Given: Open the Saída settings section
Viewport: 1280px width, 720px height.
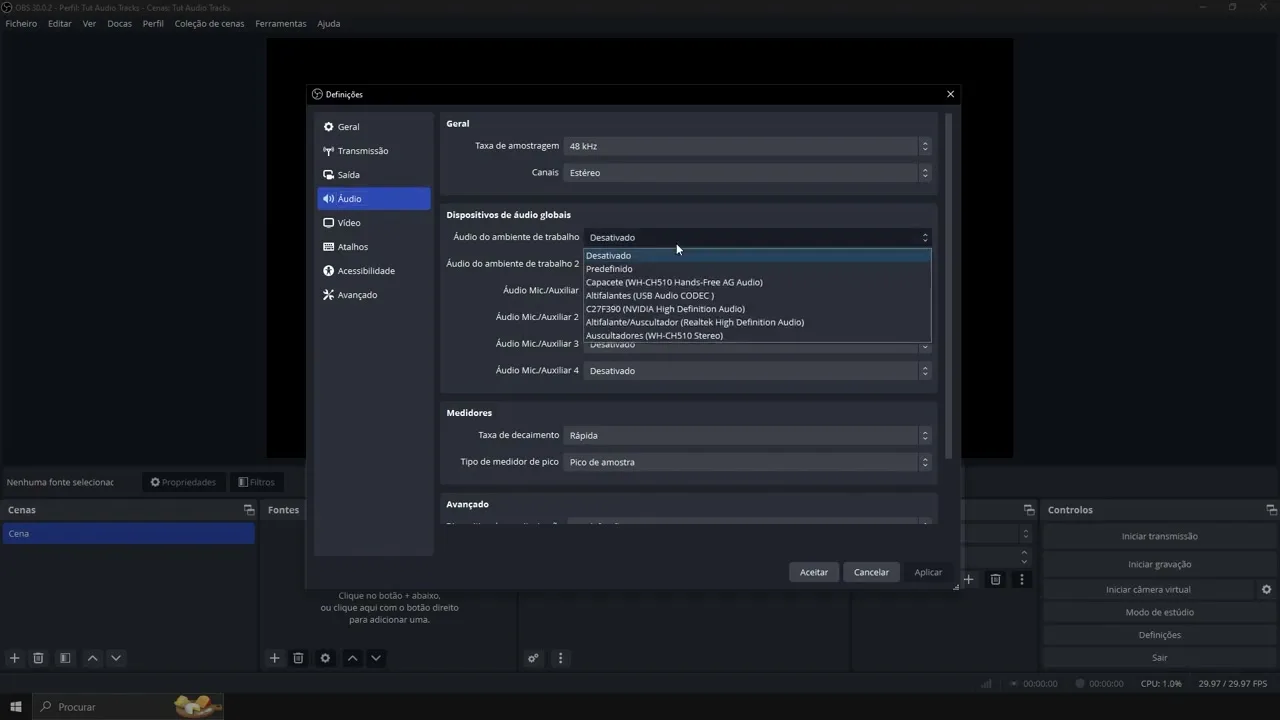Looking at the screenshot, I should click(373, 175).
